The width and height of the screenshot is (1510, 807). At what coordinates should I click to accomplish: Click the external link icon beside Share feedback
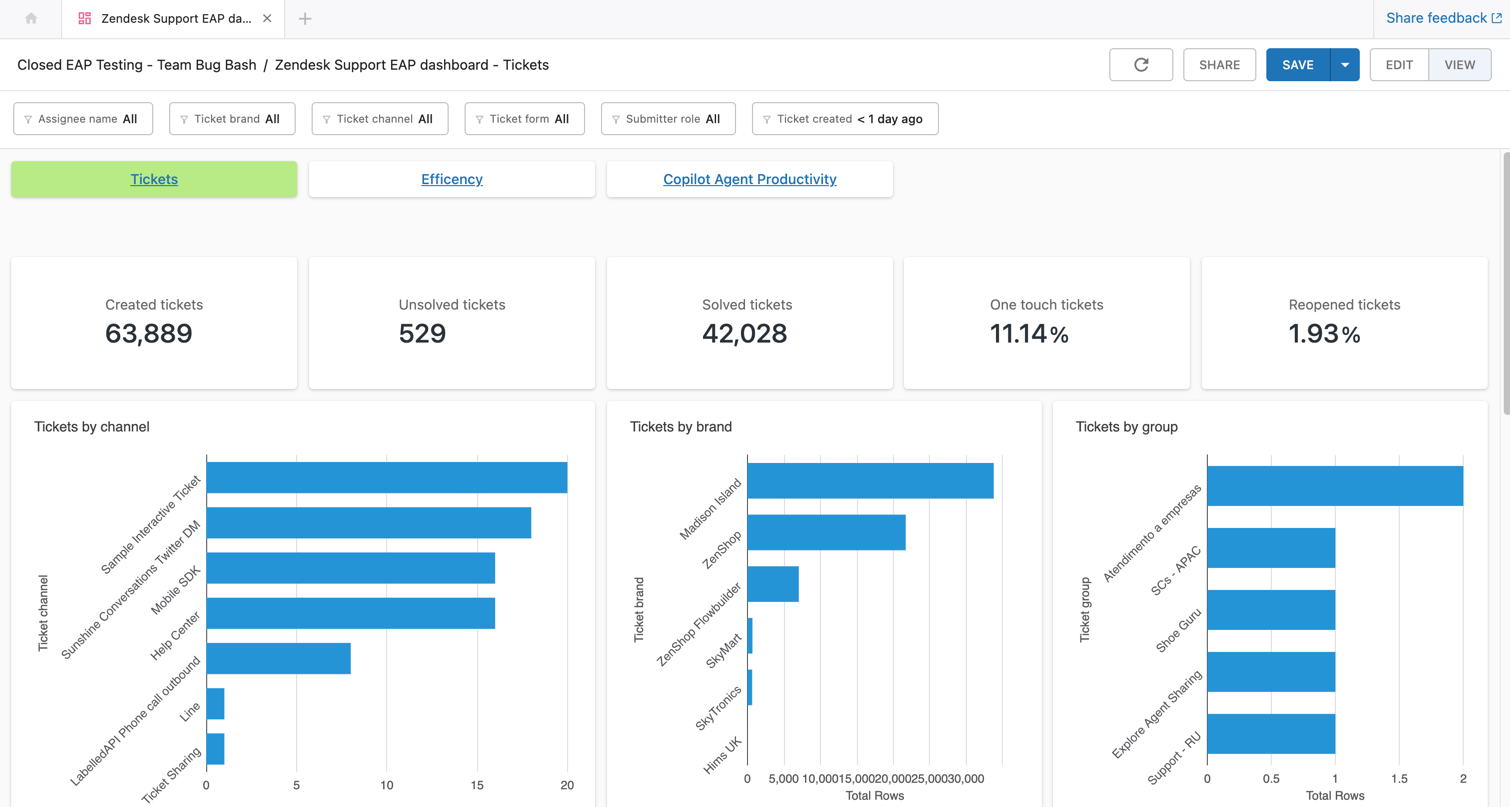[1497, 18]
